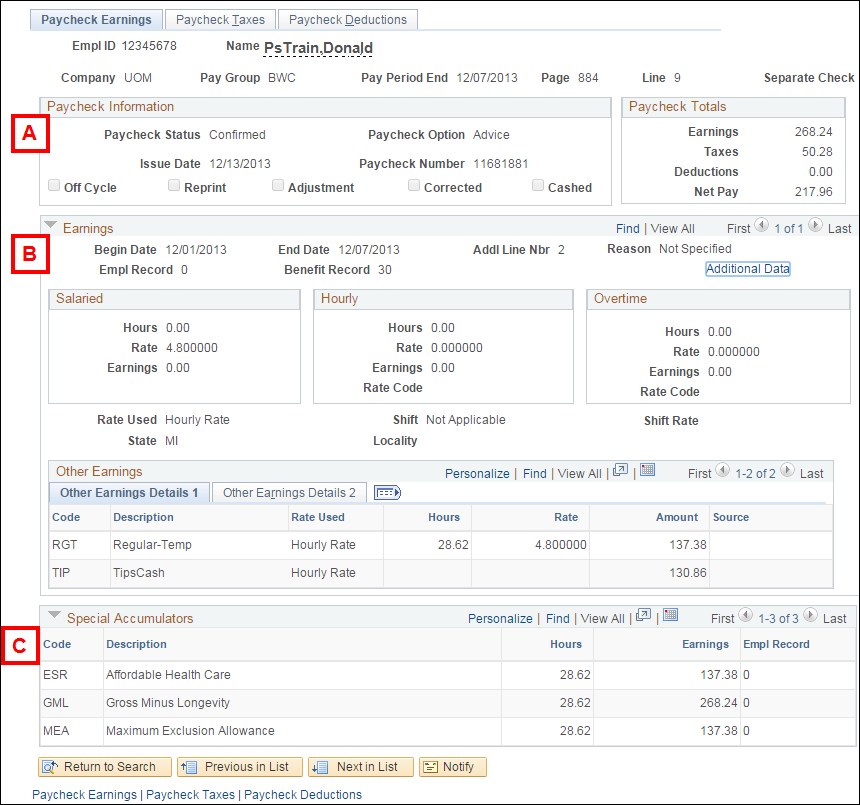Open Special Accumulators grid in new window icon

click(644, 617)
